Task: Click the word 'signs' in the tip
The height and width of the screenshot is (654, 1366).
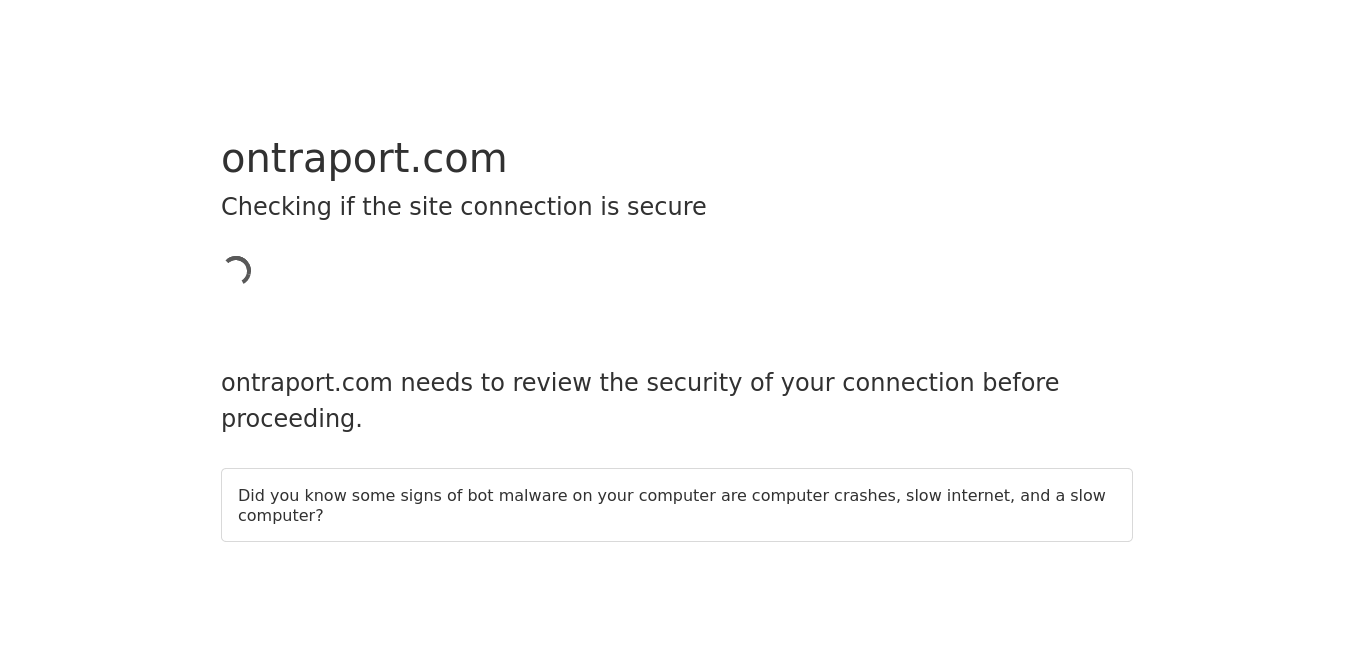Action: [x=421, y=496]
